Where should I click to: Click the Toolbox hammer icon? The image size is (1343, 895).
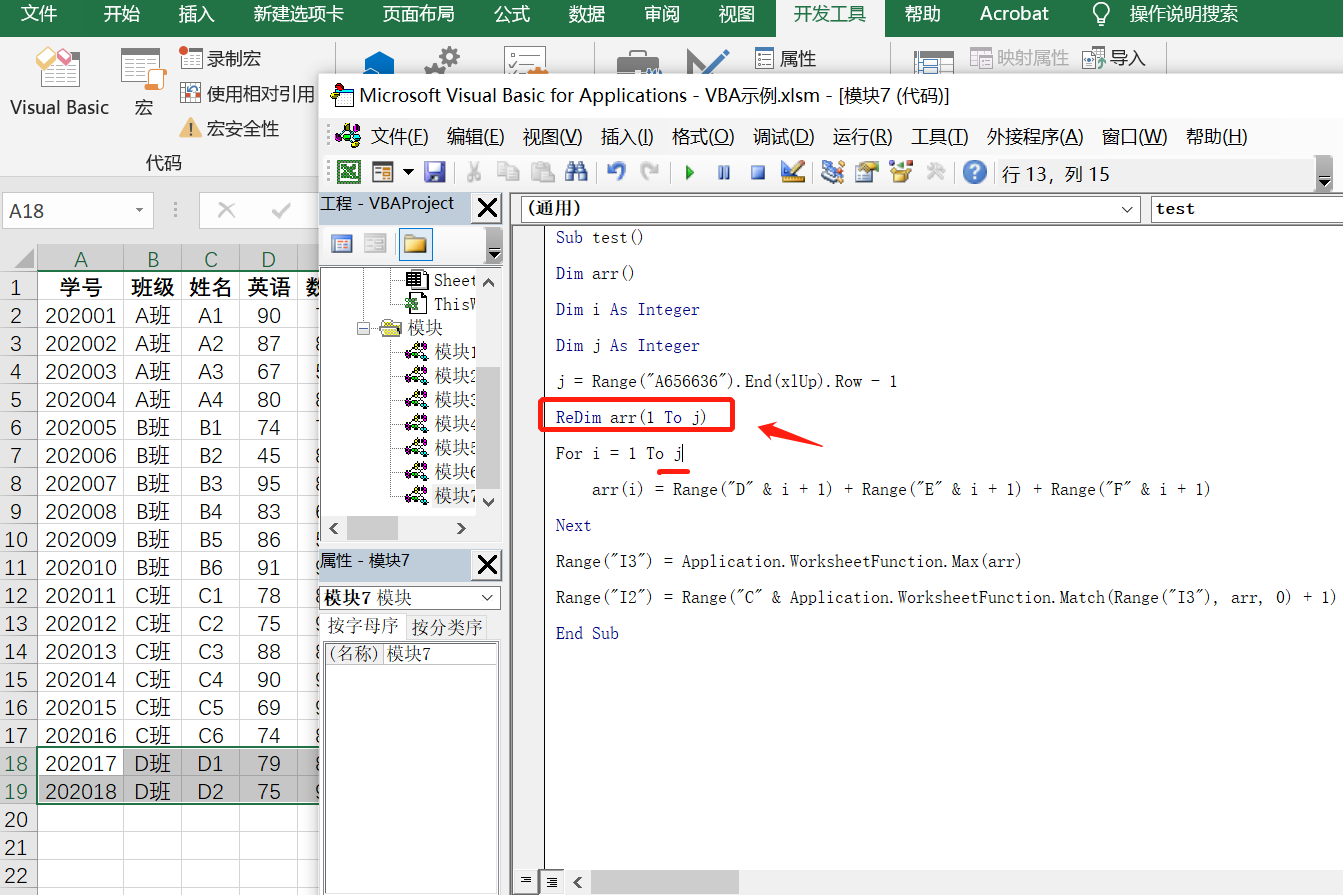tap(935, 172)
